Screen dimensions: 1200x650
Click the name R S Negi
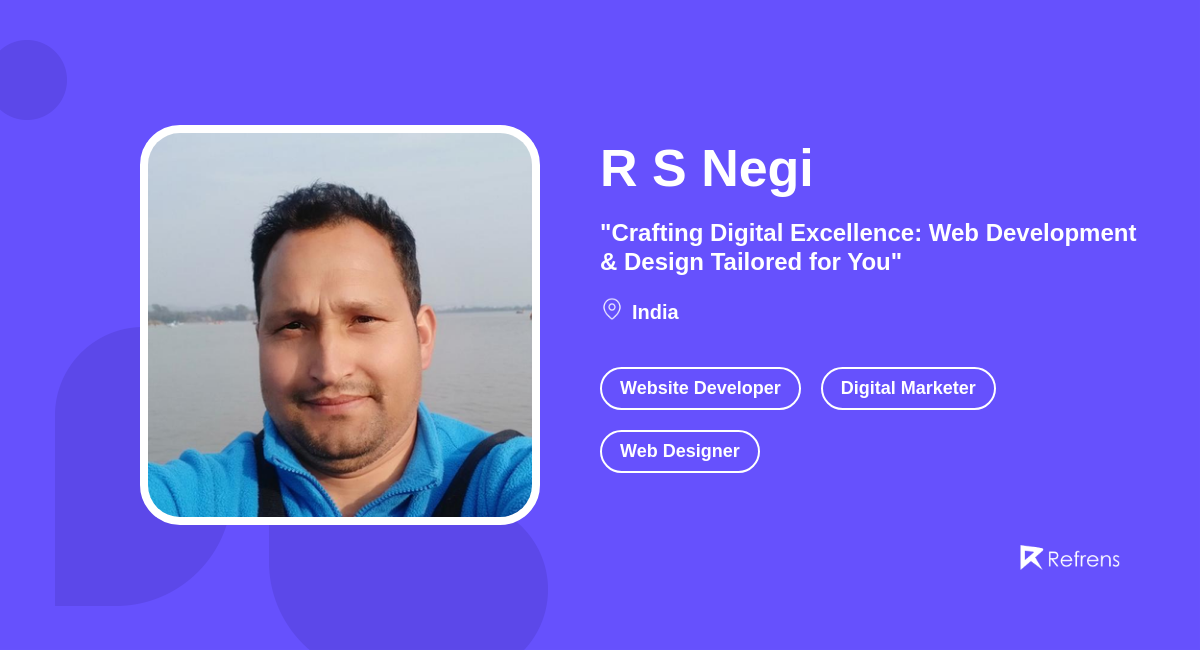click(706, 169)
